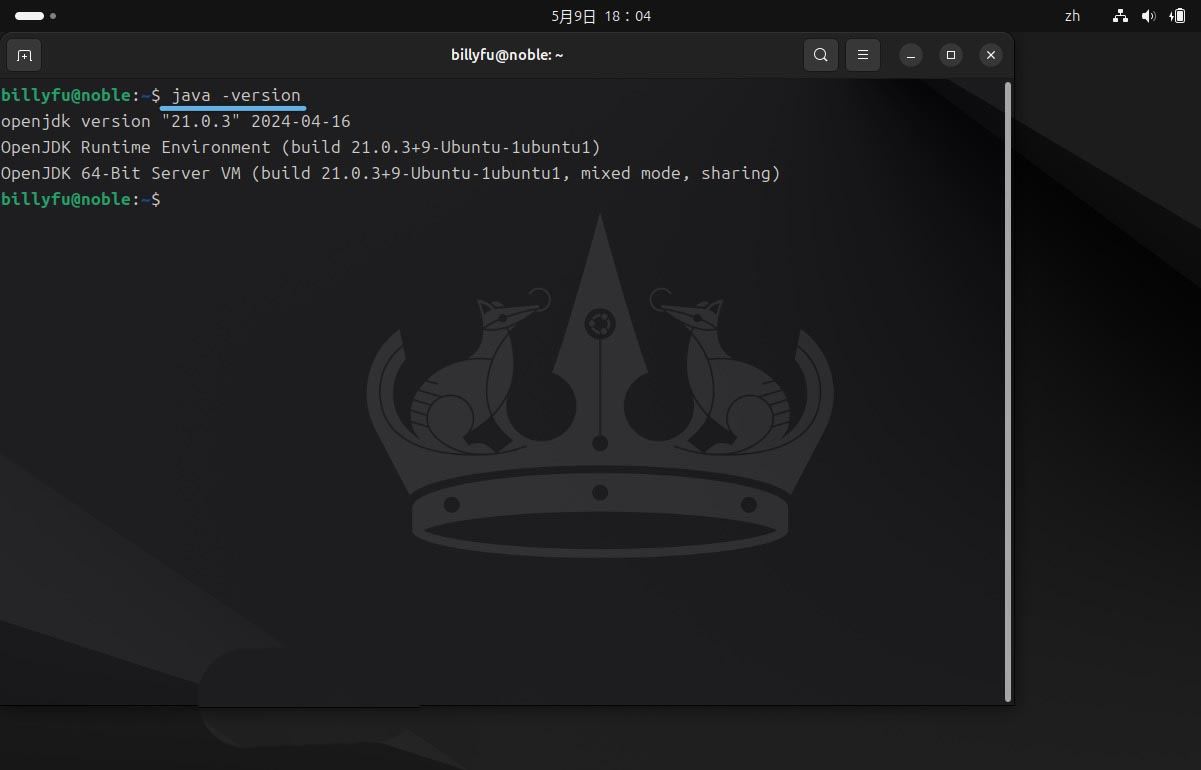Click the small workspace dot indicator
Screen dimensions: 1201x770
pyautogui.click(x=53, y=16)
